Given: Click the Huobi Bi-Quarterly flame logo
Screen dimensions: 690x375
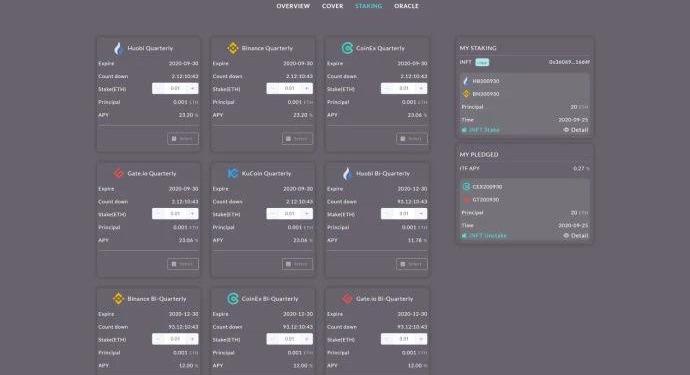Looking at the screenshot, I should 347,173.
